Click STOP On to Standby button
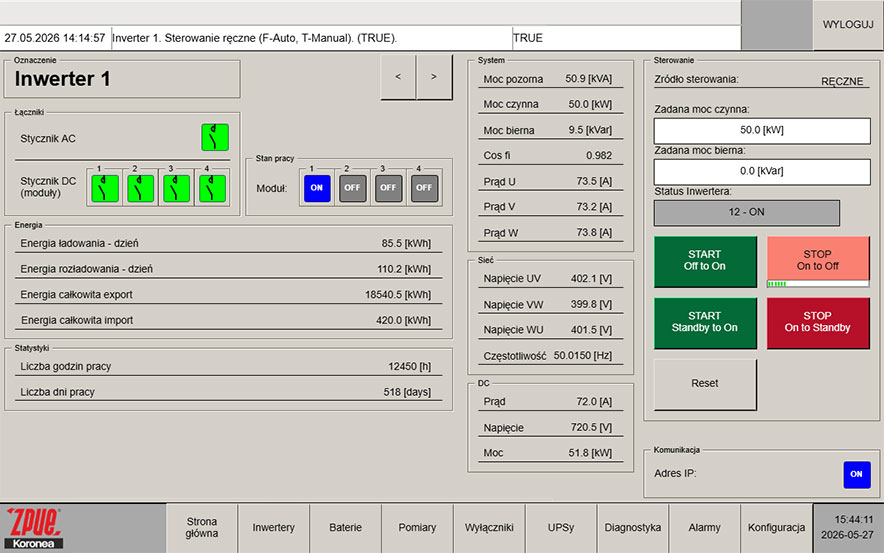 817,322
